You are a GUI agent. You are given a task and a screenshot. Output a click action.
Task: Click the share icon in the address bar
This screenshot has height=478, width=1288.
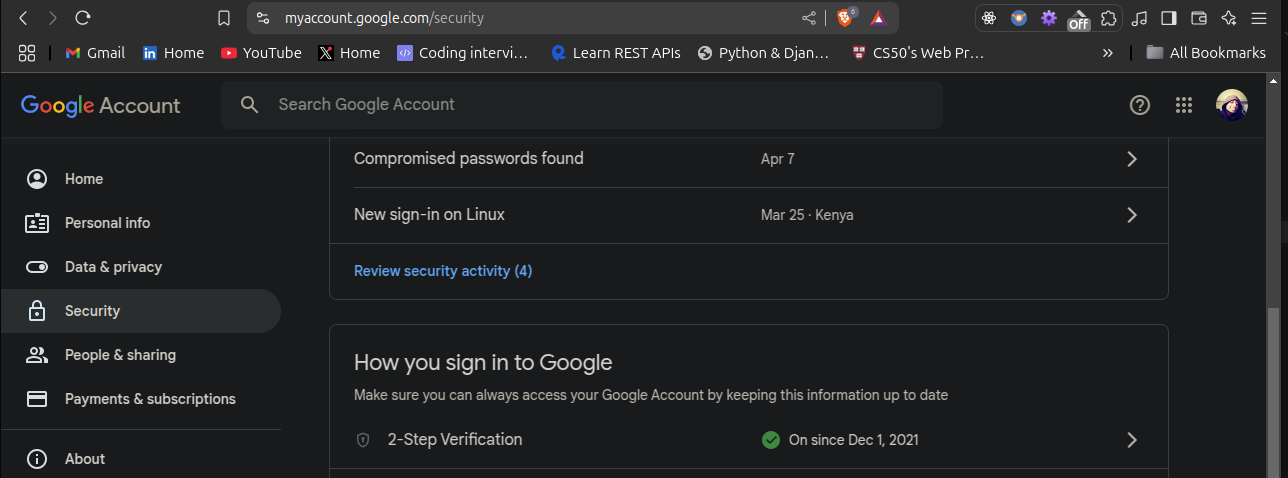[809, 18]
